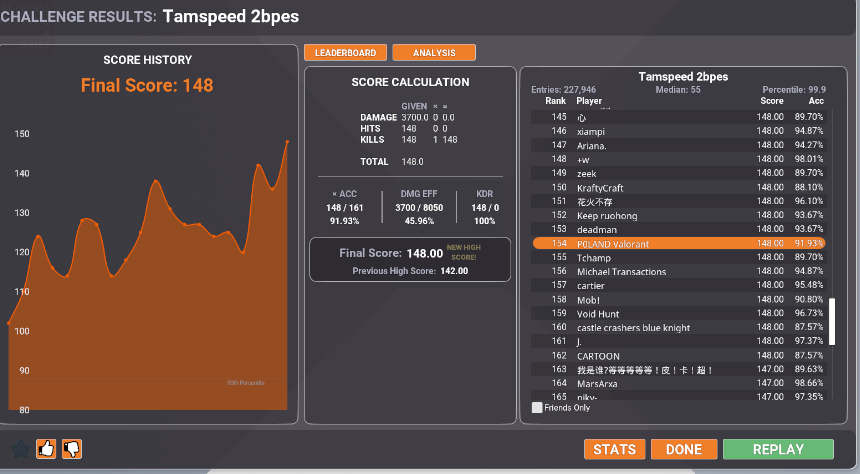Click the Previous High Score 142.00 value
The width and height of the screenshot is (860, 474).
pyautogui.click(x=454, y=271)
